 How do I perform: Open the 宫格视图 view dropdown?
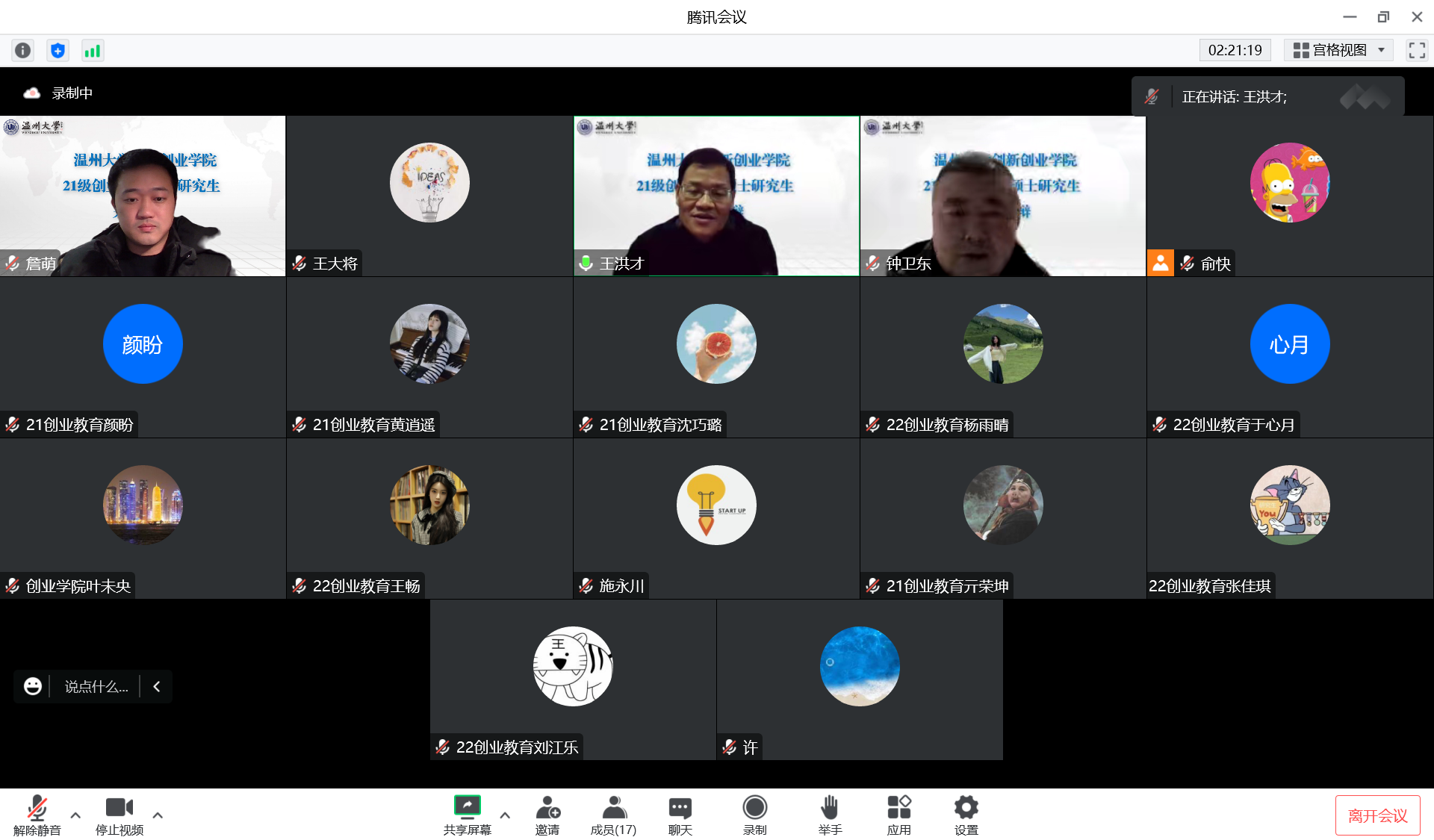(x=1338, y=50)
